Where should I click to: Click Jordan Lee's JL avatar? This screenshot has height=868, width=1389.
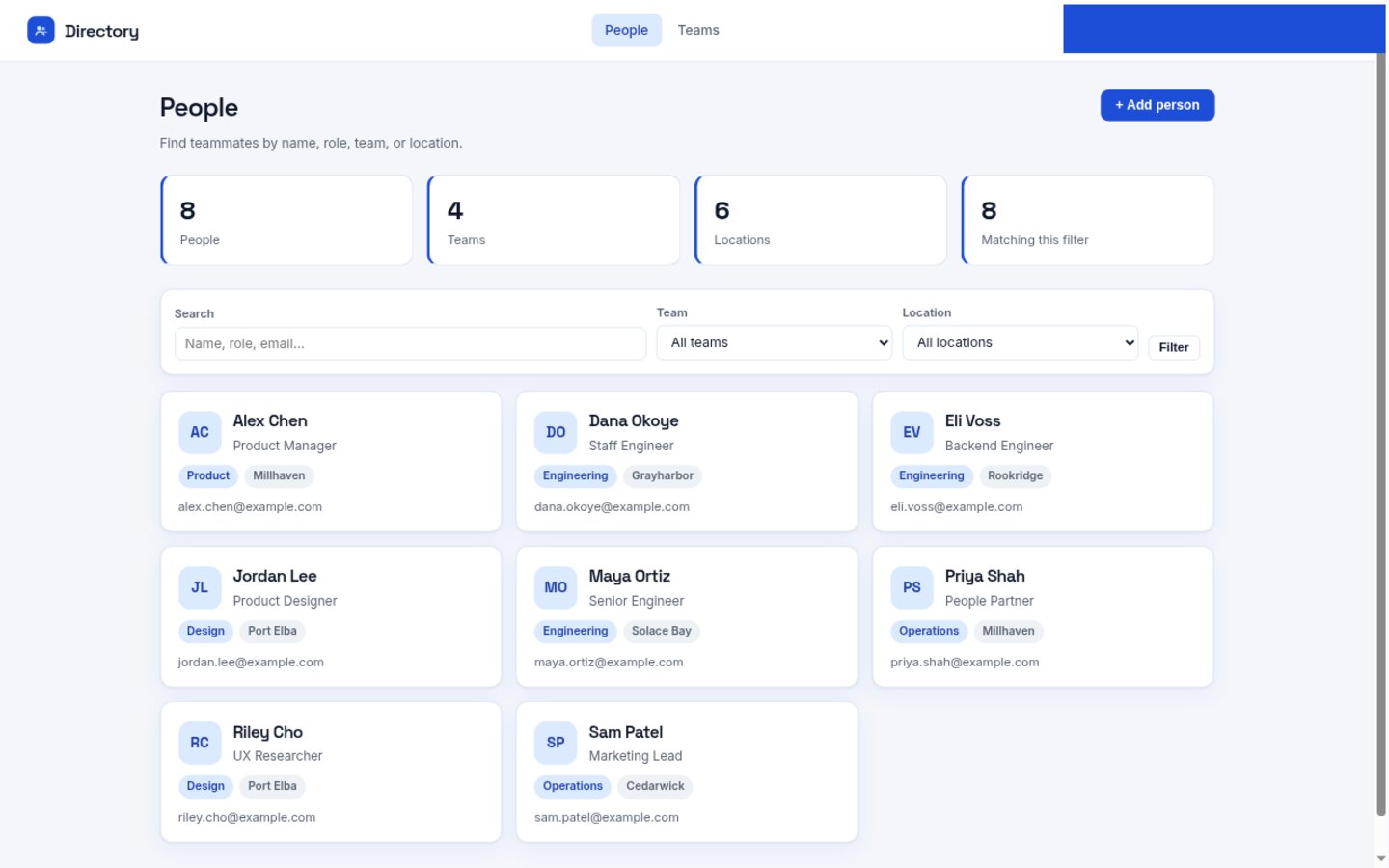coord(200,587)
